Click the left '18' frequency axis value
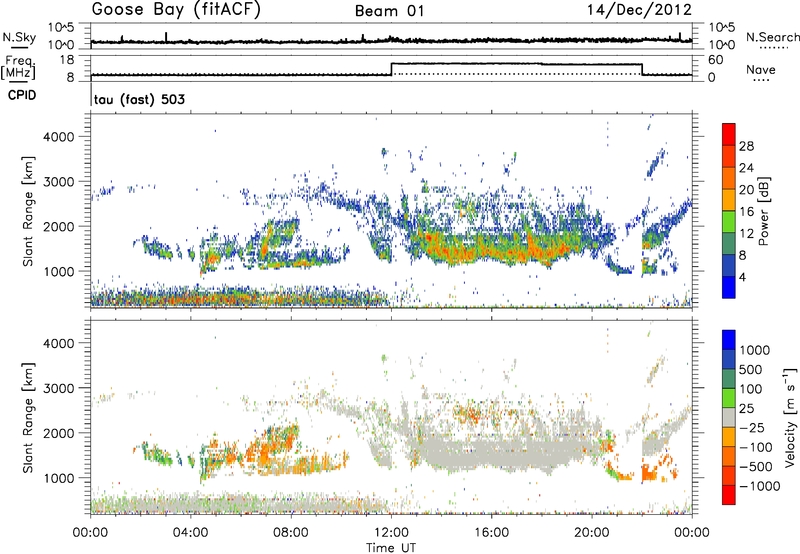The image size is (800, 554). (67, 60)
